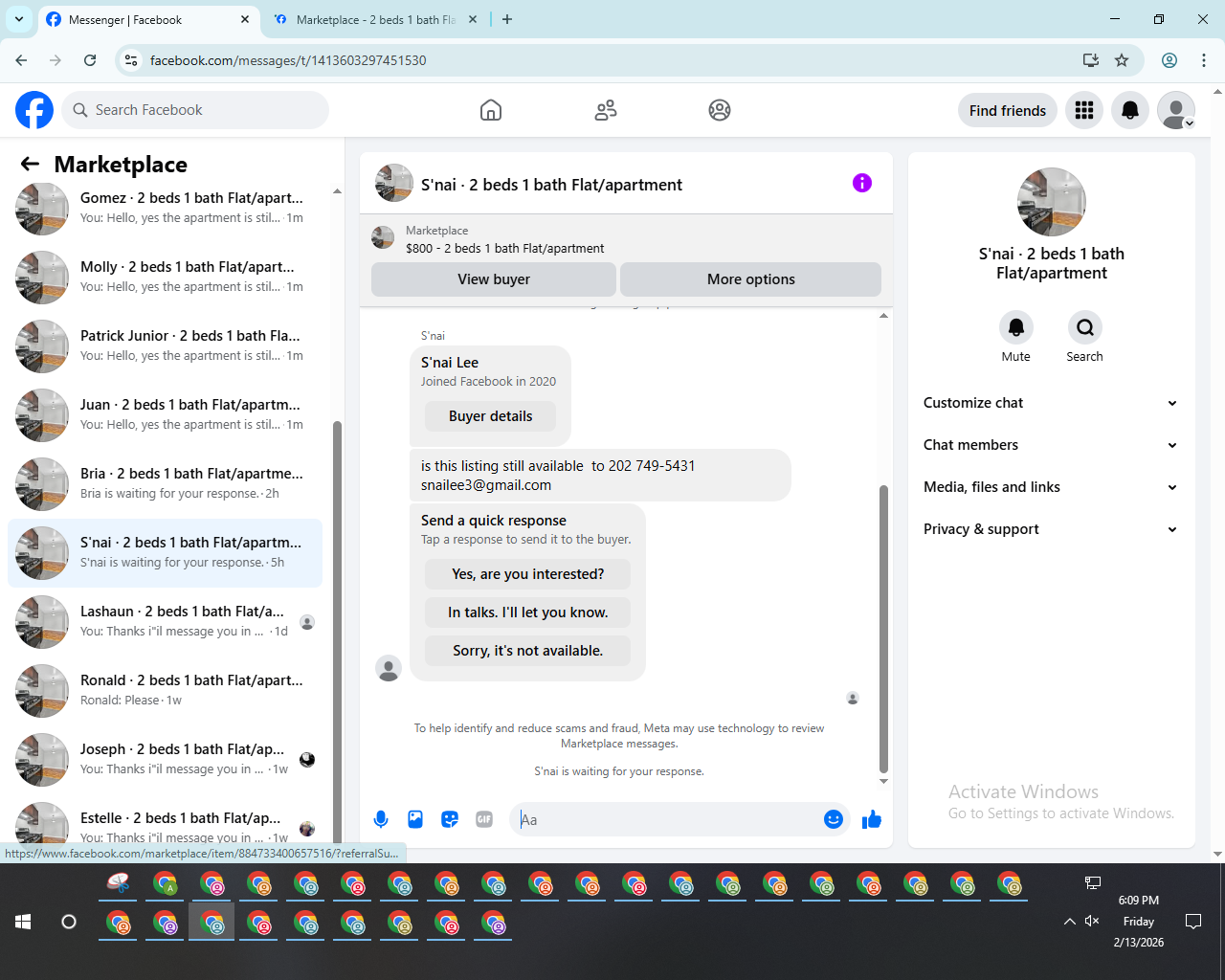Click the Marketplace back arrow
Viewport: 1225px width, 980px height.
[x=30, y=164]
